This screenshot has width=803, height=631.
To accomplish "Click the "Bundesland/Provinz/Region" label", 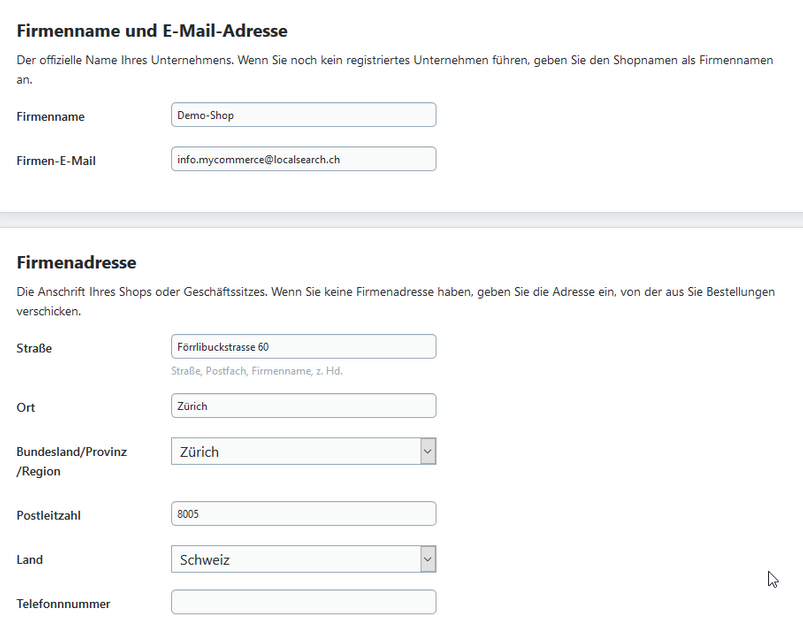I will click(x=71, y=461).
